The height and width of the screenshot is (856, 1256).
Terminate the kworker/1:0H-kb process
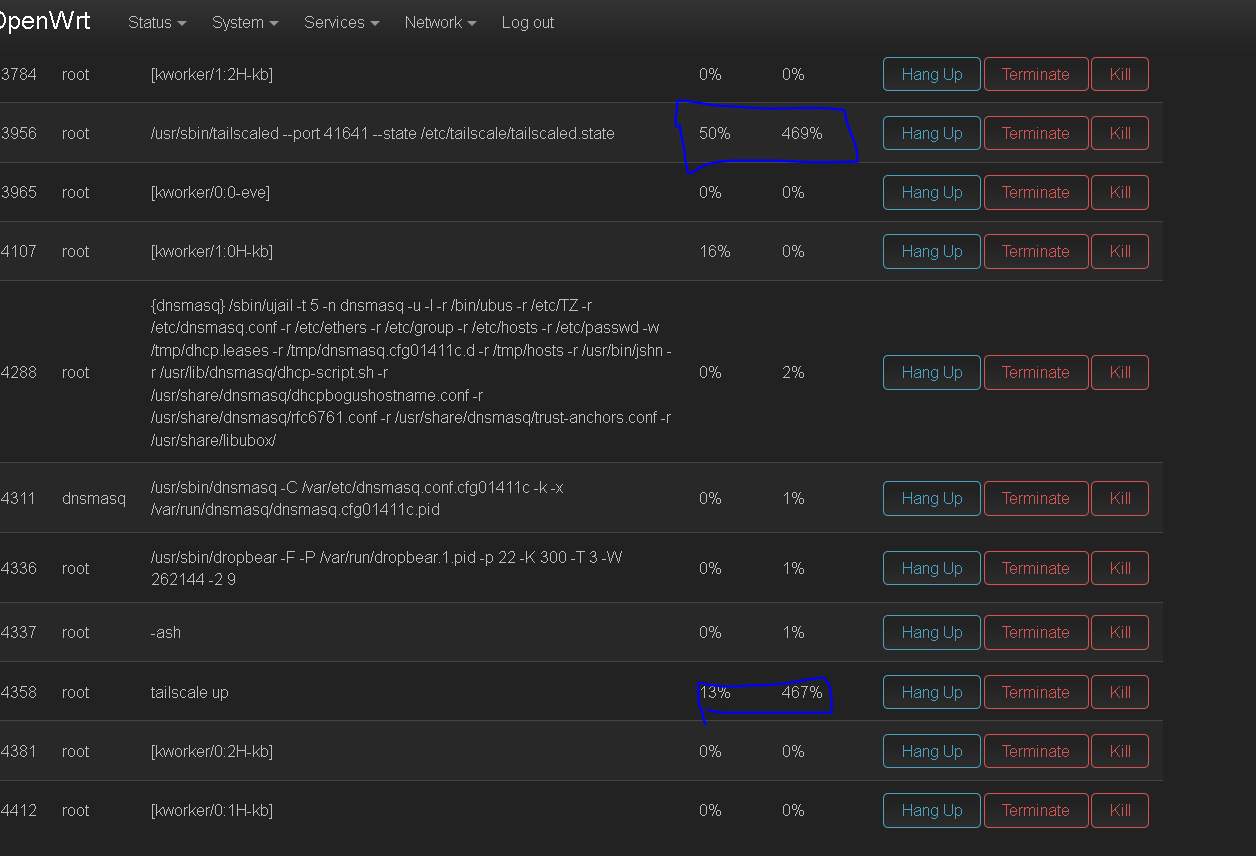[x=1036, y=251]
